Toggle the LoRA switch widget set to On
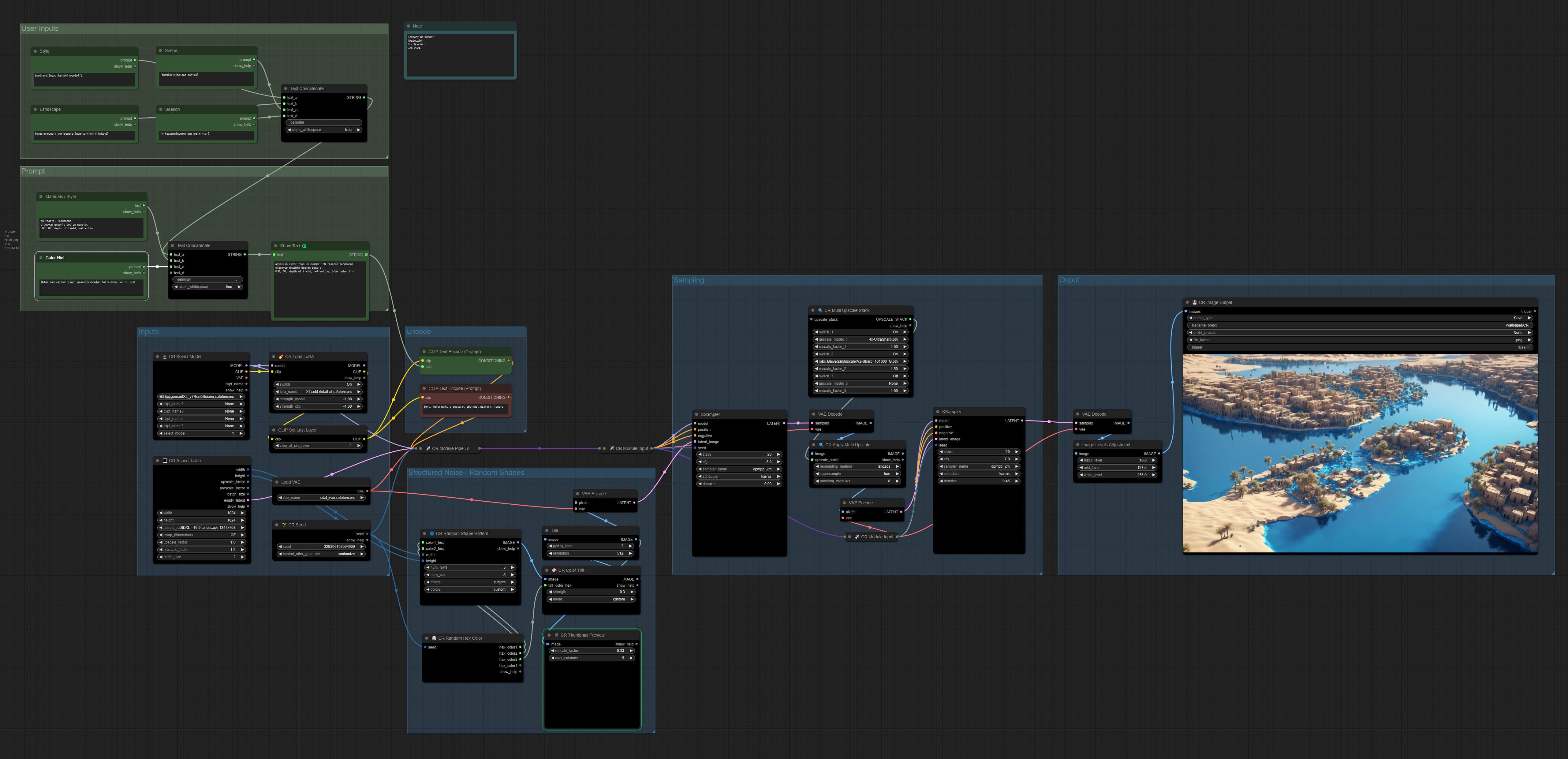 [318, 385]
